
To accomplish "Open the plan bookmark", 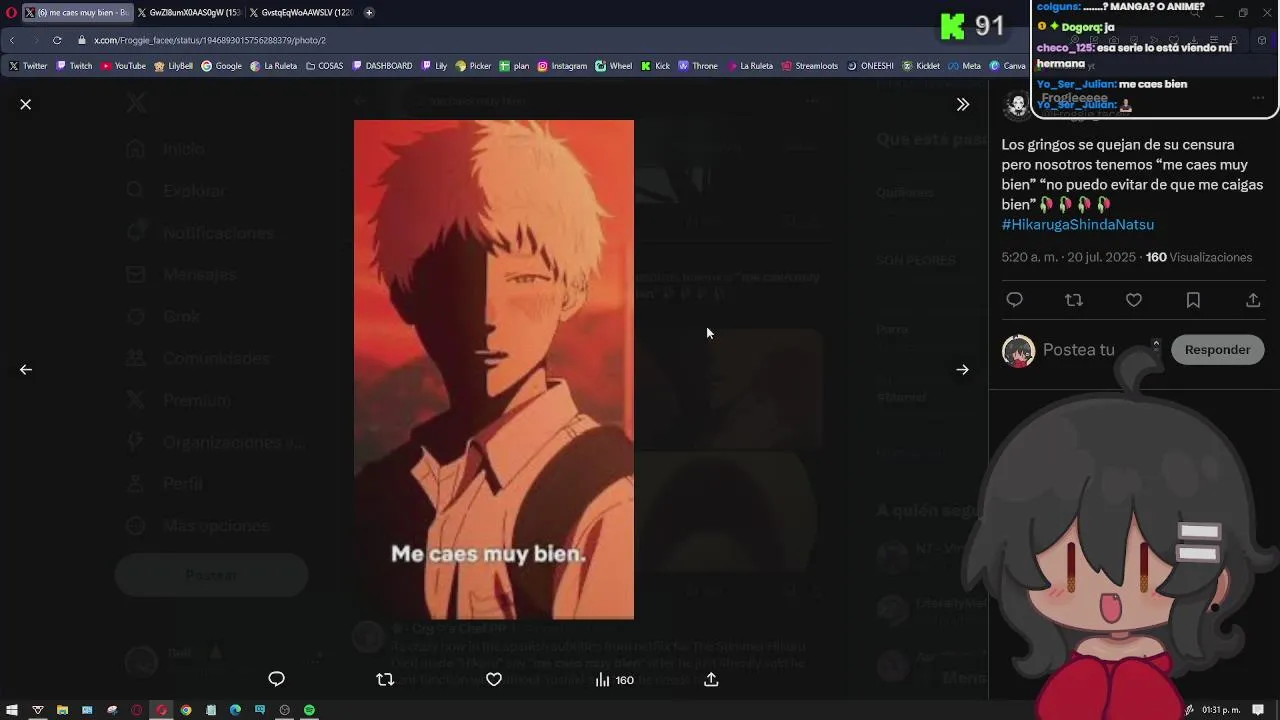I will [514, 66].
